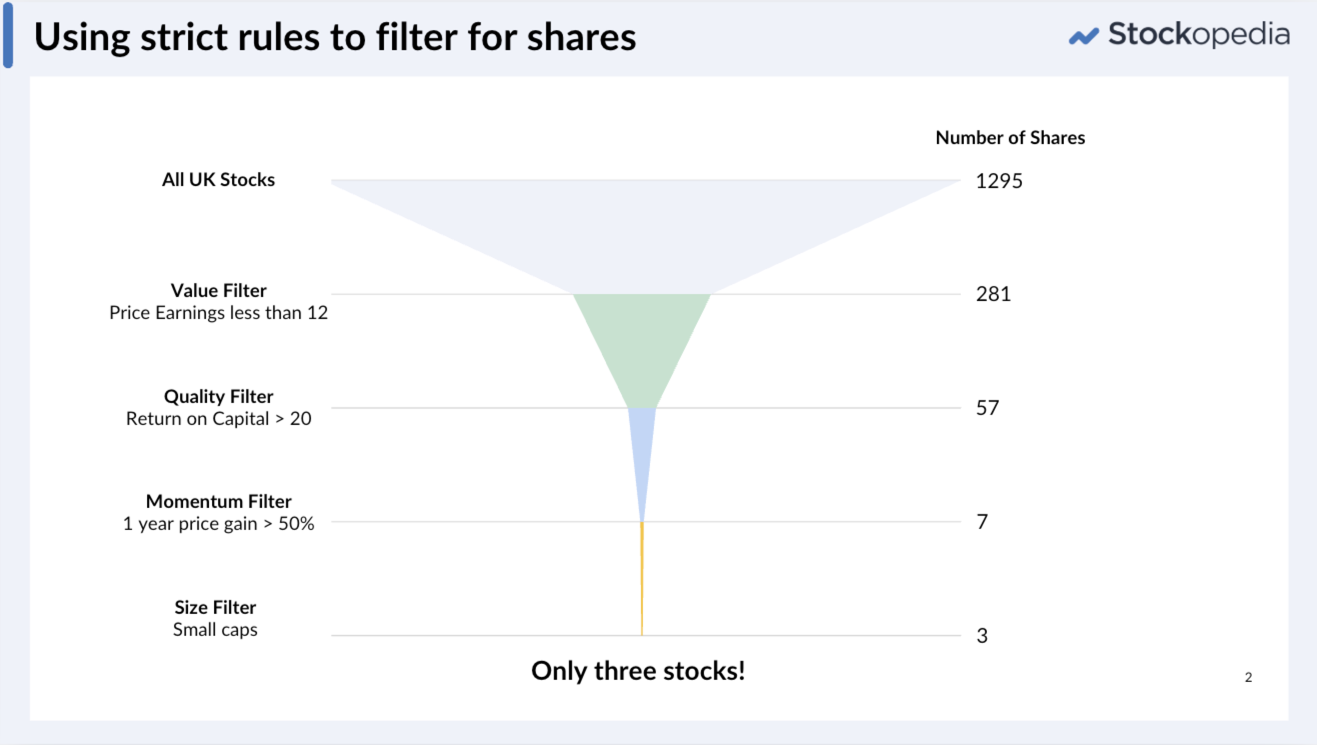Click the "Quality Filter" heading
The image size is (1317, 745).
[x=218, y=397]
